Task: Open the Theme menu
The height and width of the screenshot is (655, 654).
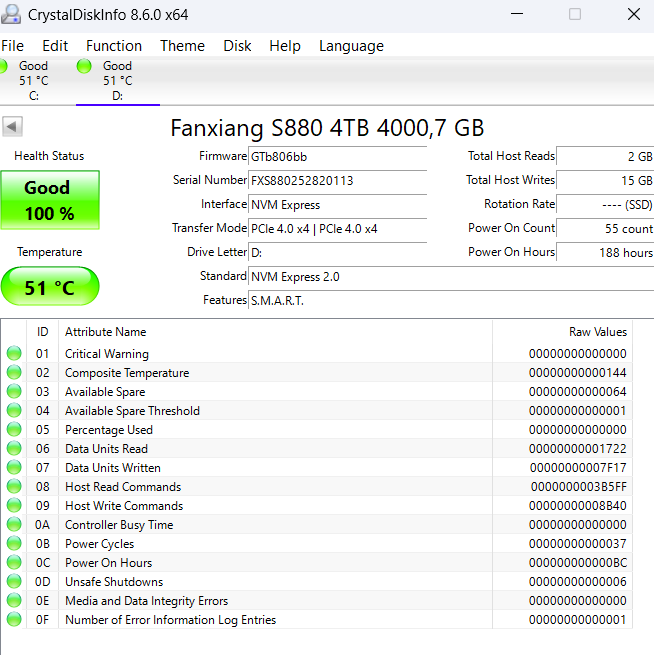Action: click(x=182, y=46)
